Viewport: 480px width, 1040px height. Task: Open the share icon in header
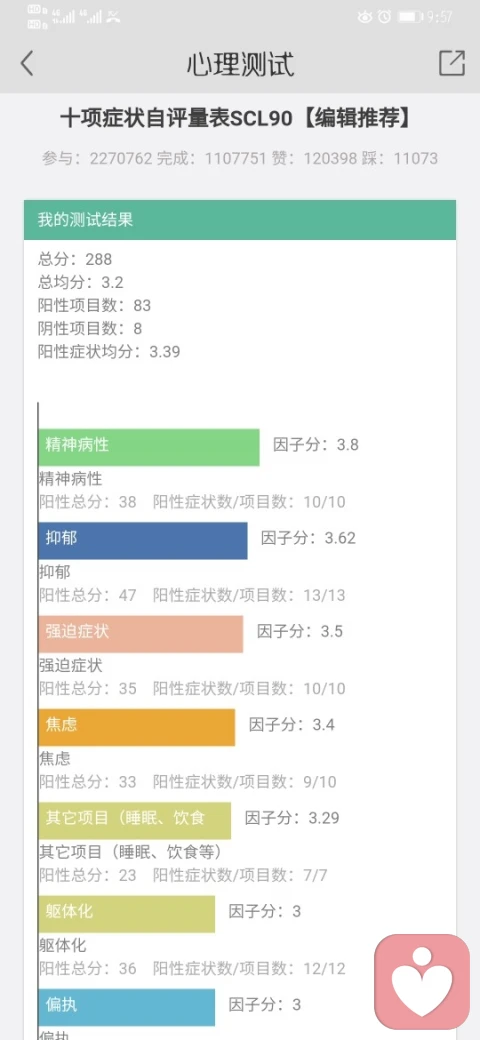point(451,63)
